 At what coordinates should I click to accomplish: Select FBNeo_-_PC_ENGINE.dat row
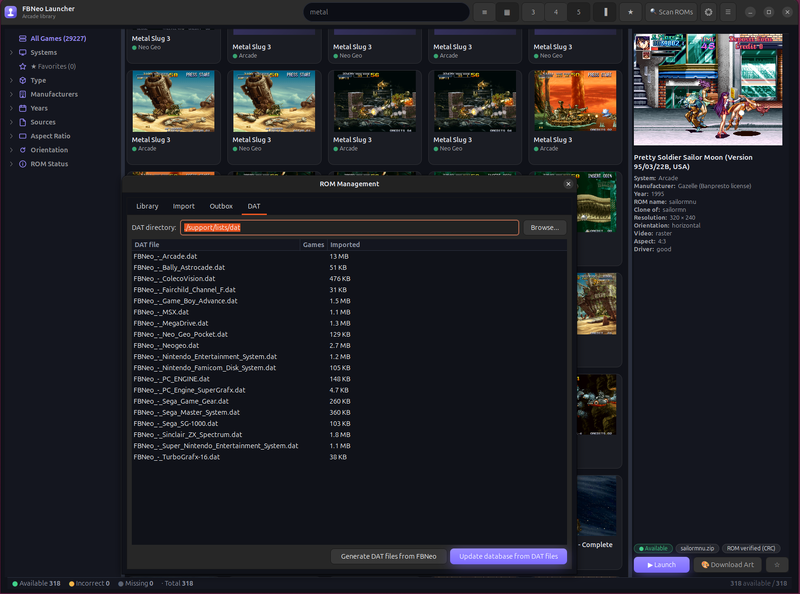pos(349,379)
